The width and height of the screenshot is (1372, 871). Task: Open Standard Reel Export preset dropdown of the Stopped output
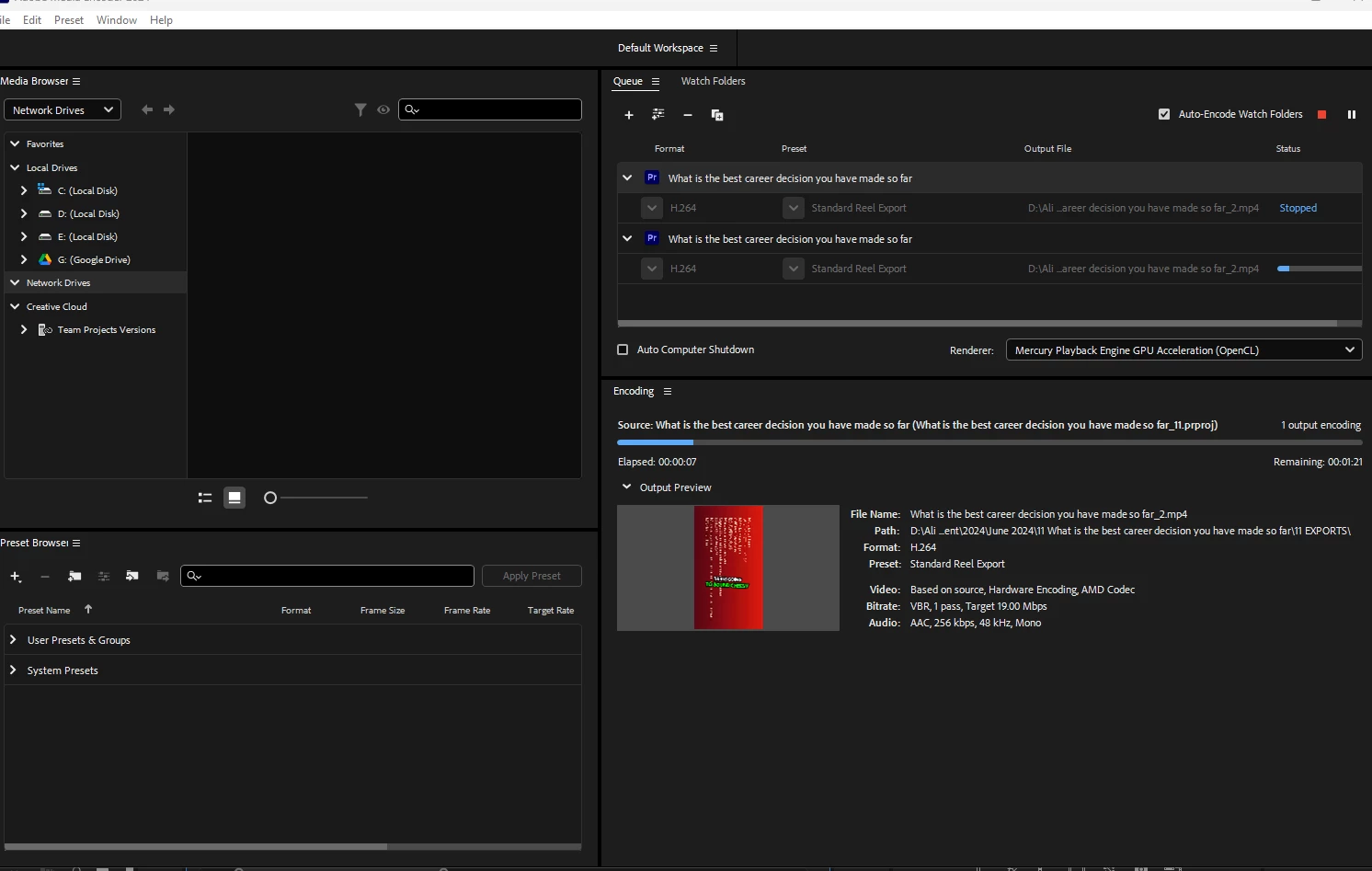pos(794,208)
